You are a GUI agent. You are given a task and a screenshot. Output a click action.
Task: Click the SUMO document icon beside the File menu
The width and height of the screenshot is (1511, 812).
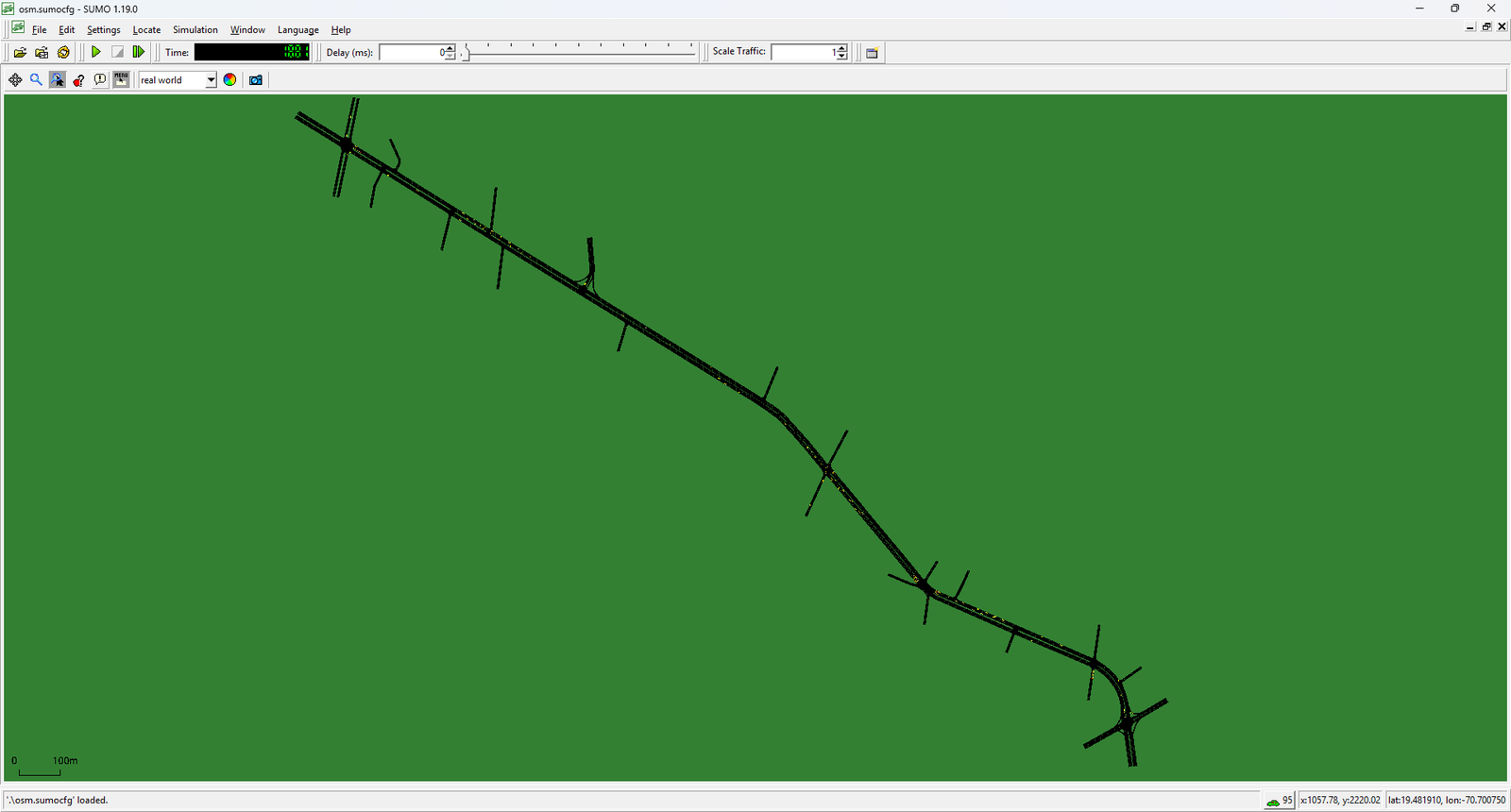point(18,28)
